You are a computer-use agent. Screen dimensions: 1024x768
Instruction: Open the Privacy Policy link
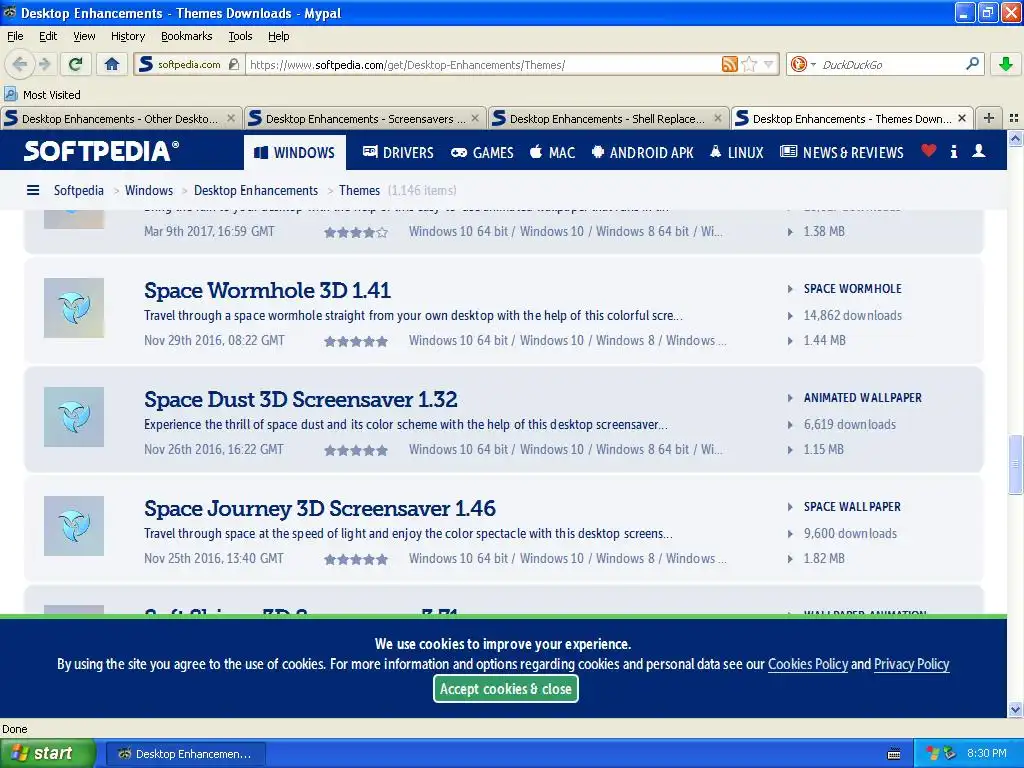point(911,664)
